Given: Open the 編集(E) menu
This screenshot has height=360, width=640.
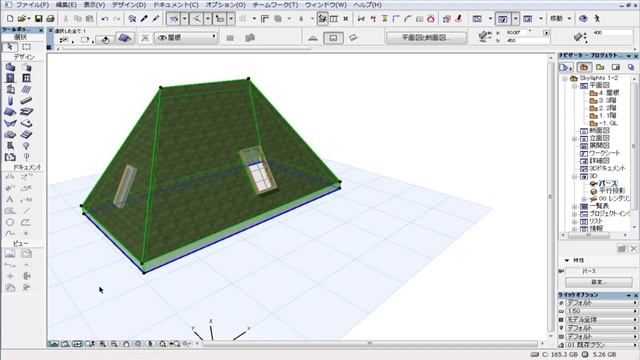Looking at the screenshot, I should pyautogui.click(x=66, y=5).
